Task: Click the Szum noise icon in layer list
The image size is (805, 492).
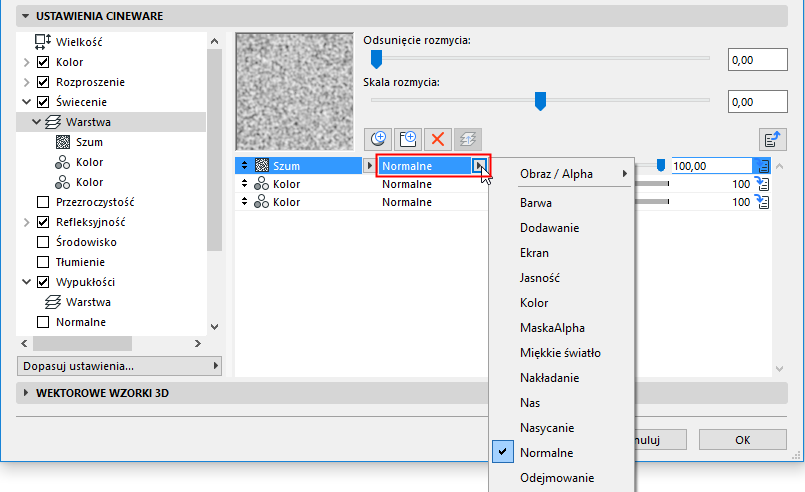Action: point(262,165)
